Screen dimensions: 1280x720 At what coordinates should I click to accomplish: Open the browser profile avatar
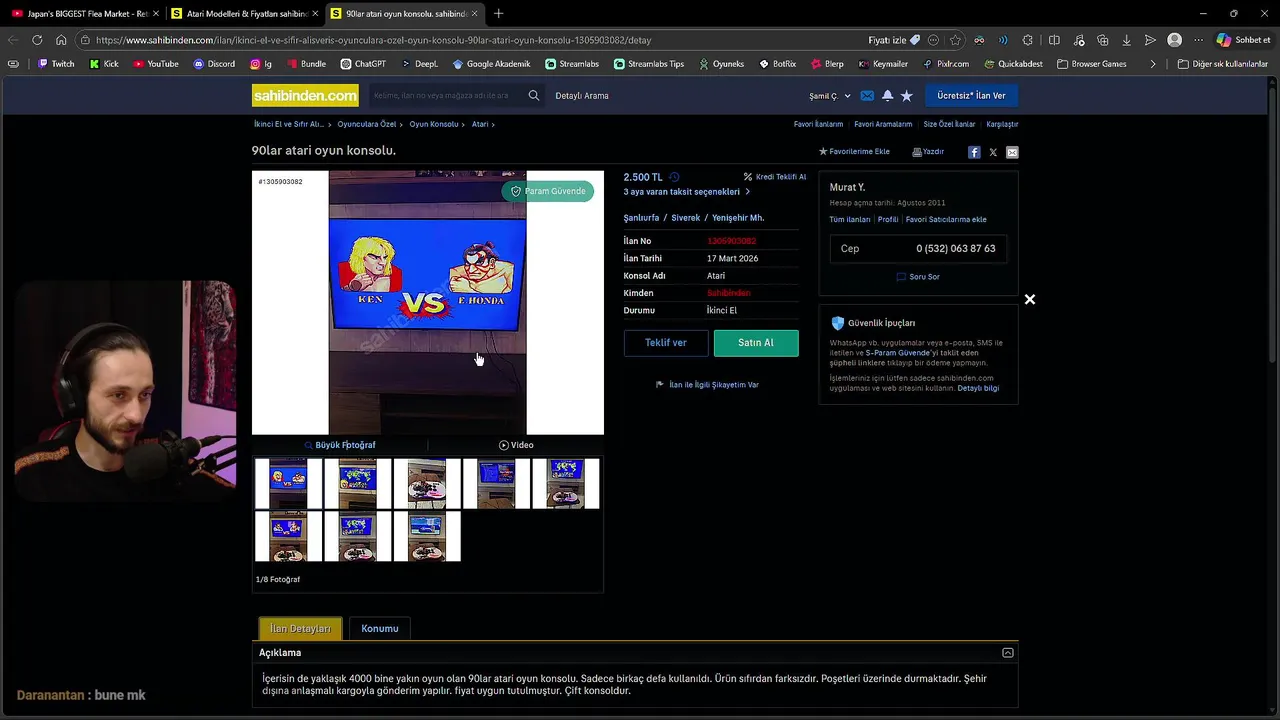tap(1174, 40)
